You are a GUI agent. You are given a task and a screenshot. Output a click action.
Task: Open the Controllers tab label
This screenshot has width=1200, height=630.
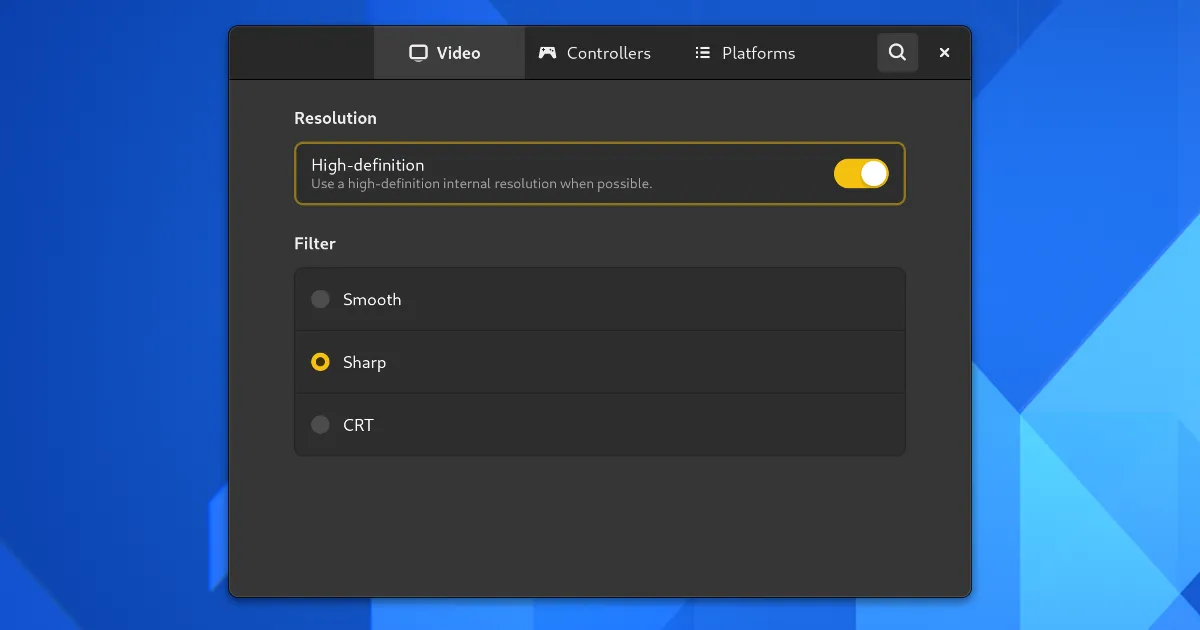tap(608, 53)
